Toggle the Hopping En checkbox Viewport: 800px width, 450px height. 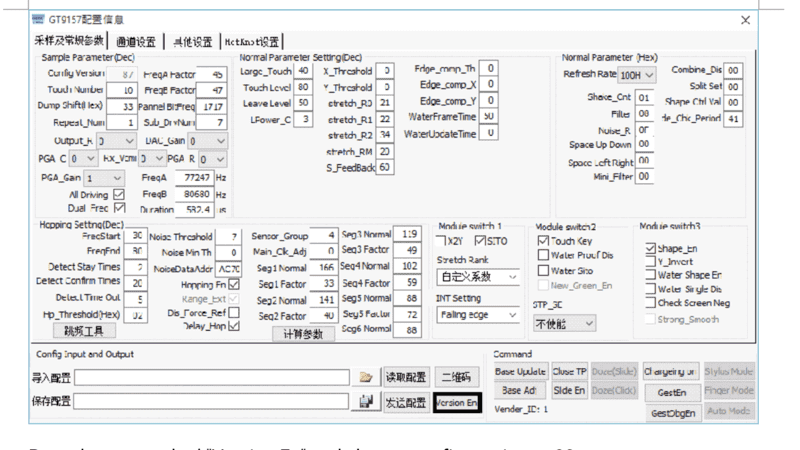point(234,284)
